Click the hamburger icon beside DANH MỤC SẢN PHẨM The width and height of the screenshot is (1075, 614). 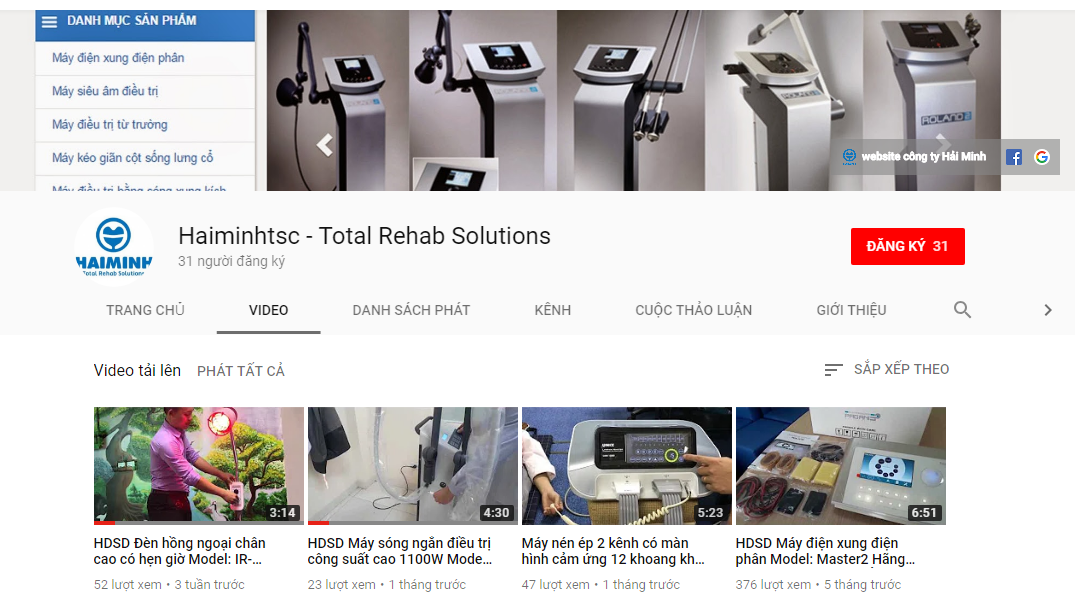coord(49,21)
